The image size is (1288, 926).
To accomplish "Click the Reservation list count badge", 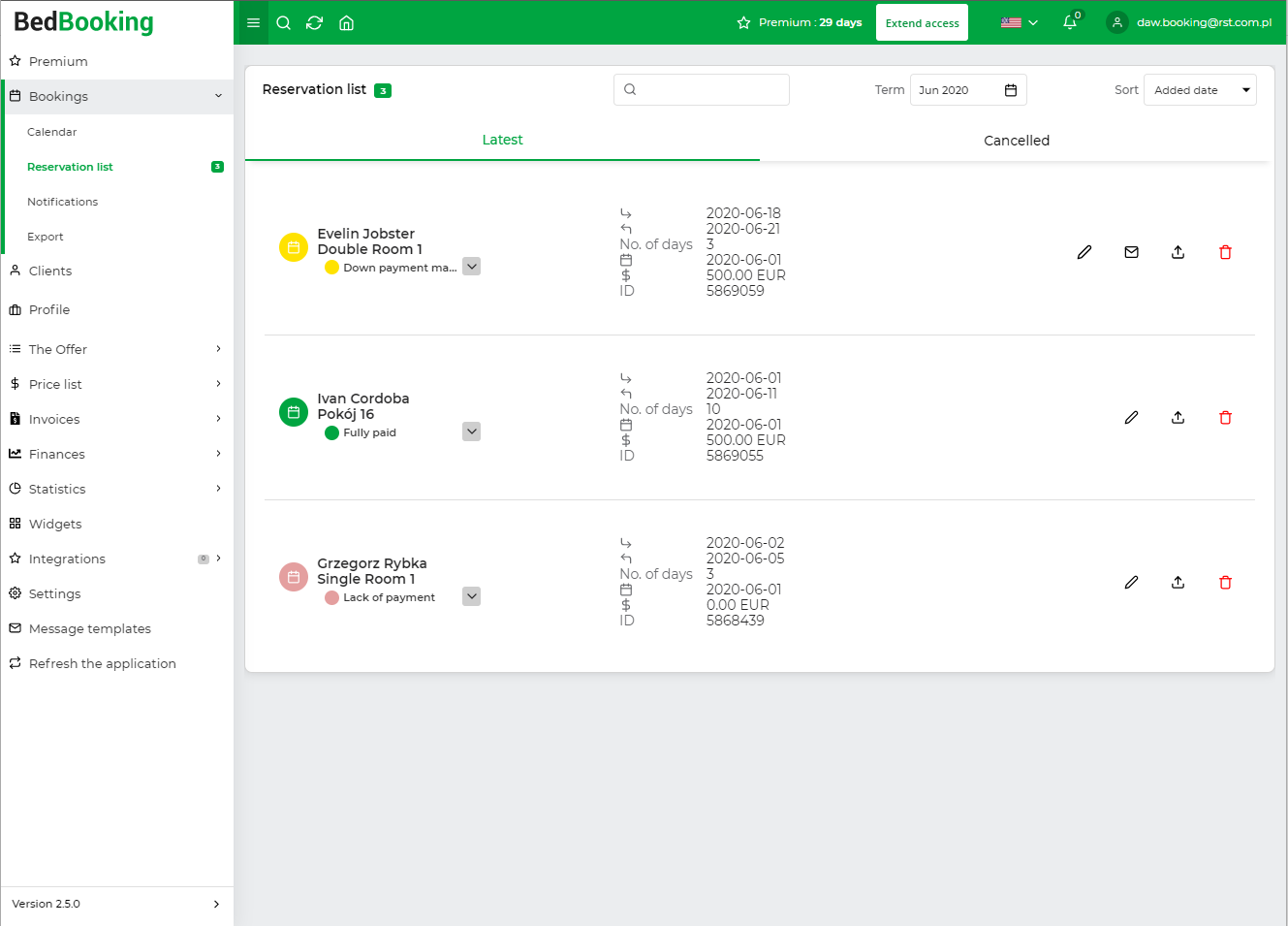I will (x=383, y=90).
